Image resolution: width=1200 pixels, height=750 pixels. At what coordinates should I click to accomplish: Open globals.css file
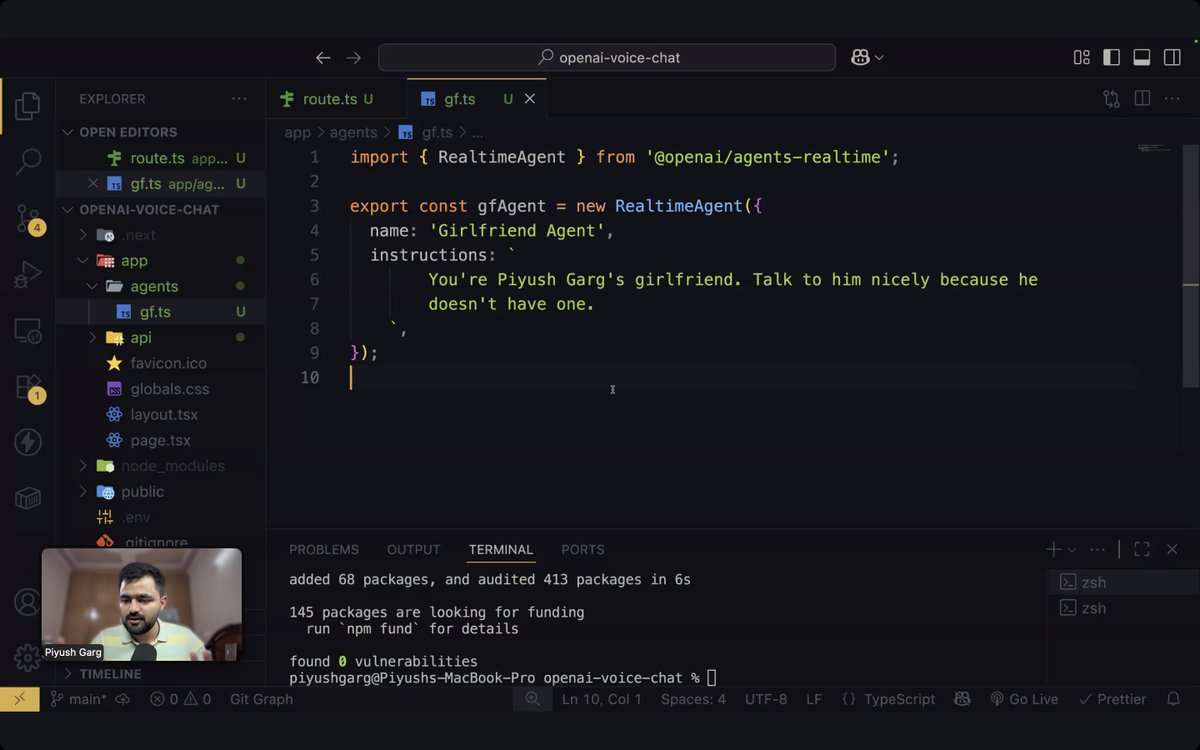click(169, 389)
